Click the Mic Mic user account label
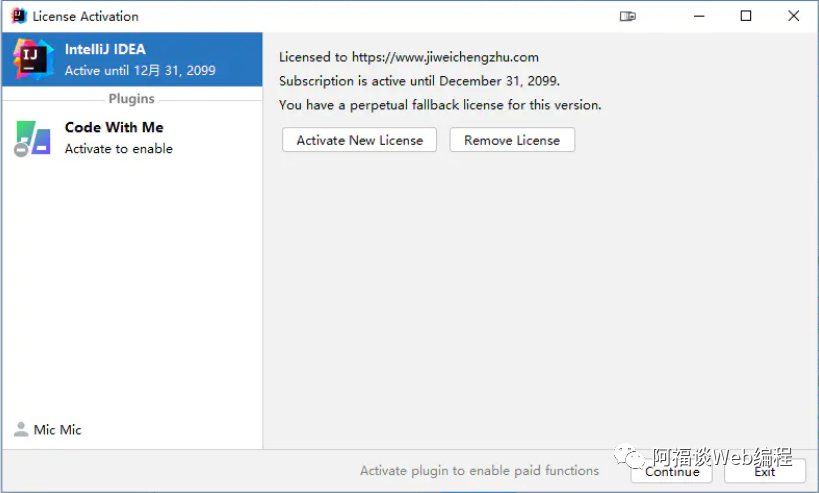Screen dimensions: 819x493 coord(57,430)
